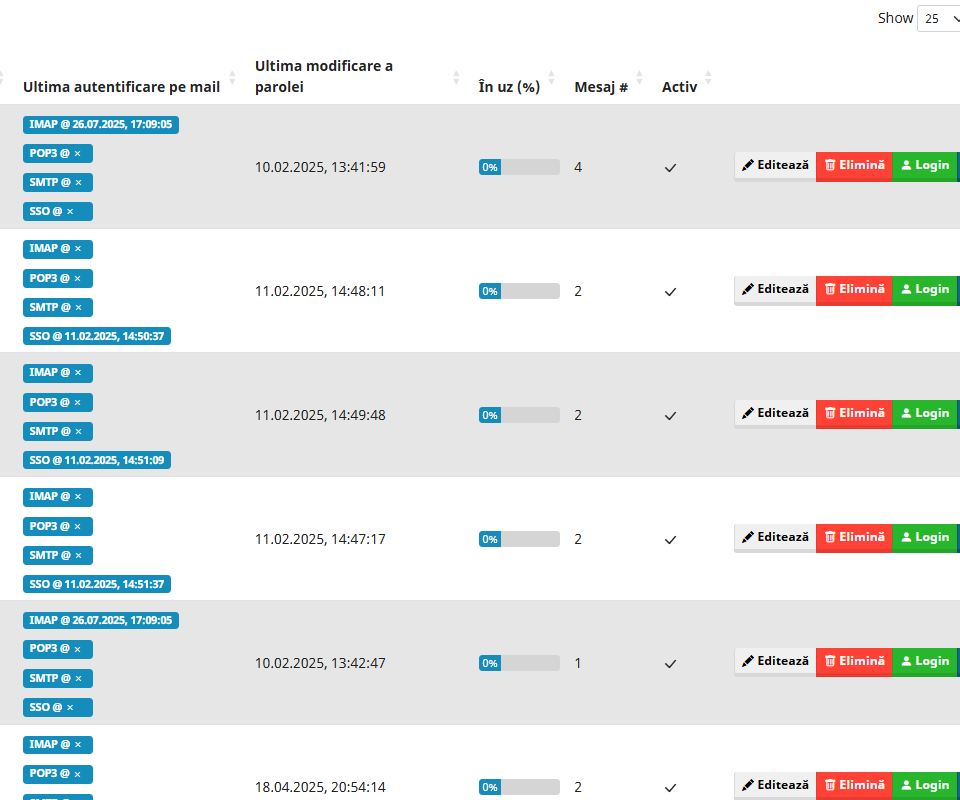
Task: Click the trash icon in the 13:42:47 row
Action: click(x=830, y=661)
